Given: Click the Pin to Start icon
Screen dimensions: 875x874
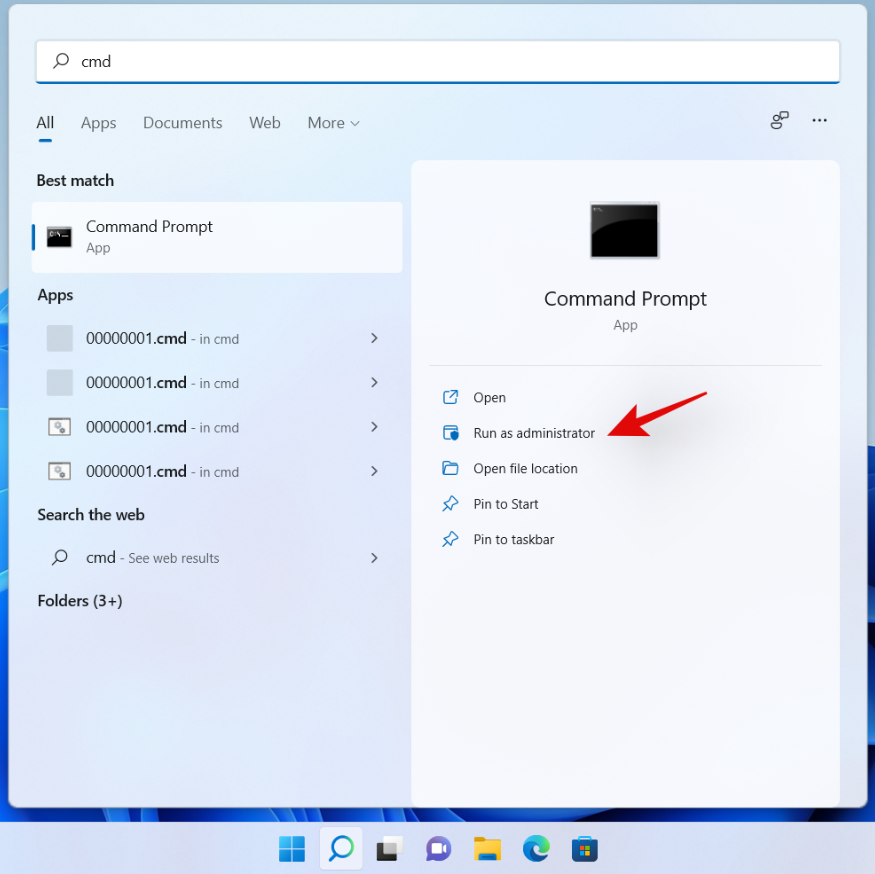Looking at the screenshot, I should (x=450, y=504).
